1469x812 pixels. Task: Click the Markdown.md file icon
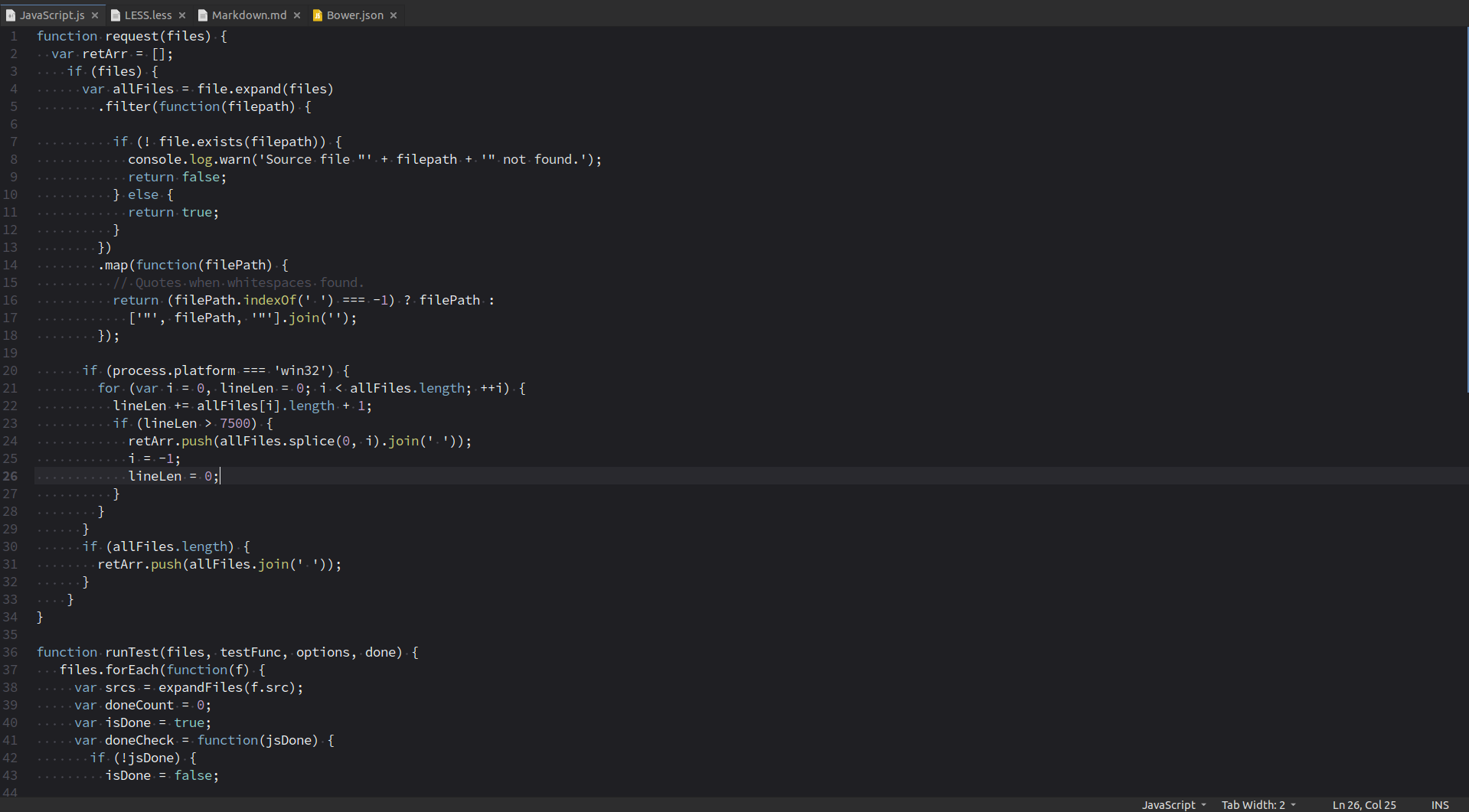(x=203, y=15)
